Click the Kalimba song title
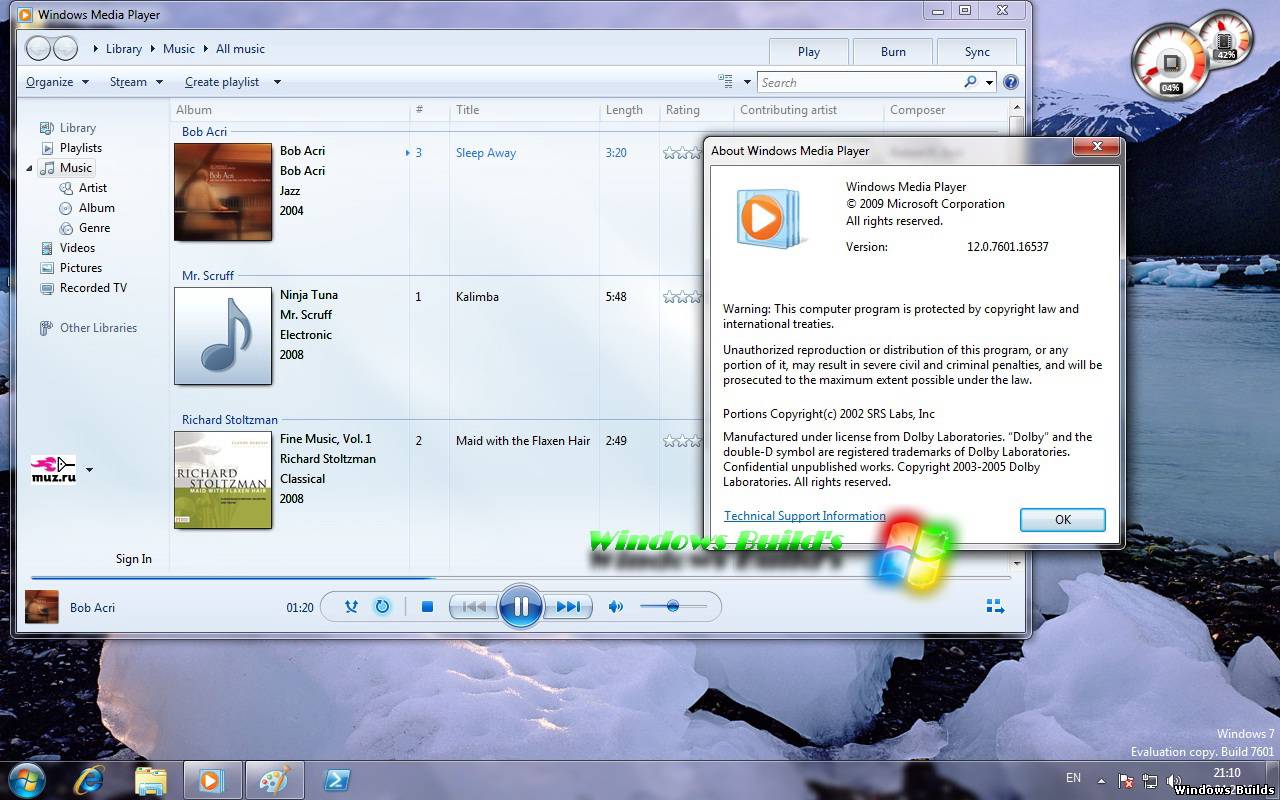The width and height of the screenshot is (1280, 800). click(x=477, y=297)
